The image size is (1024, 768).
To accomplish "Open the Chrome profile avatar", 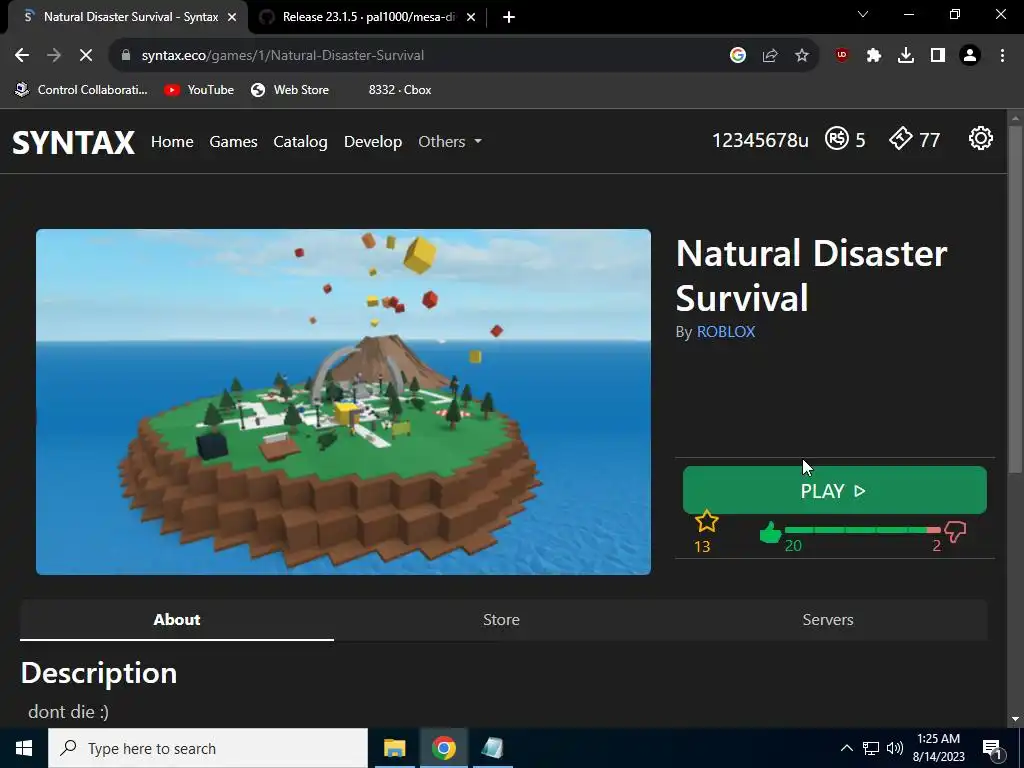I will [x=970, y=56].
